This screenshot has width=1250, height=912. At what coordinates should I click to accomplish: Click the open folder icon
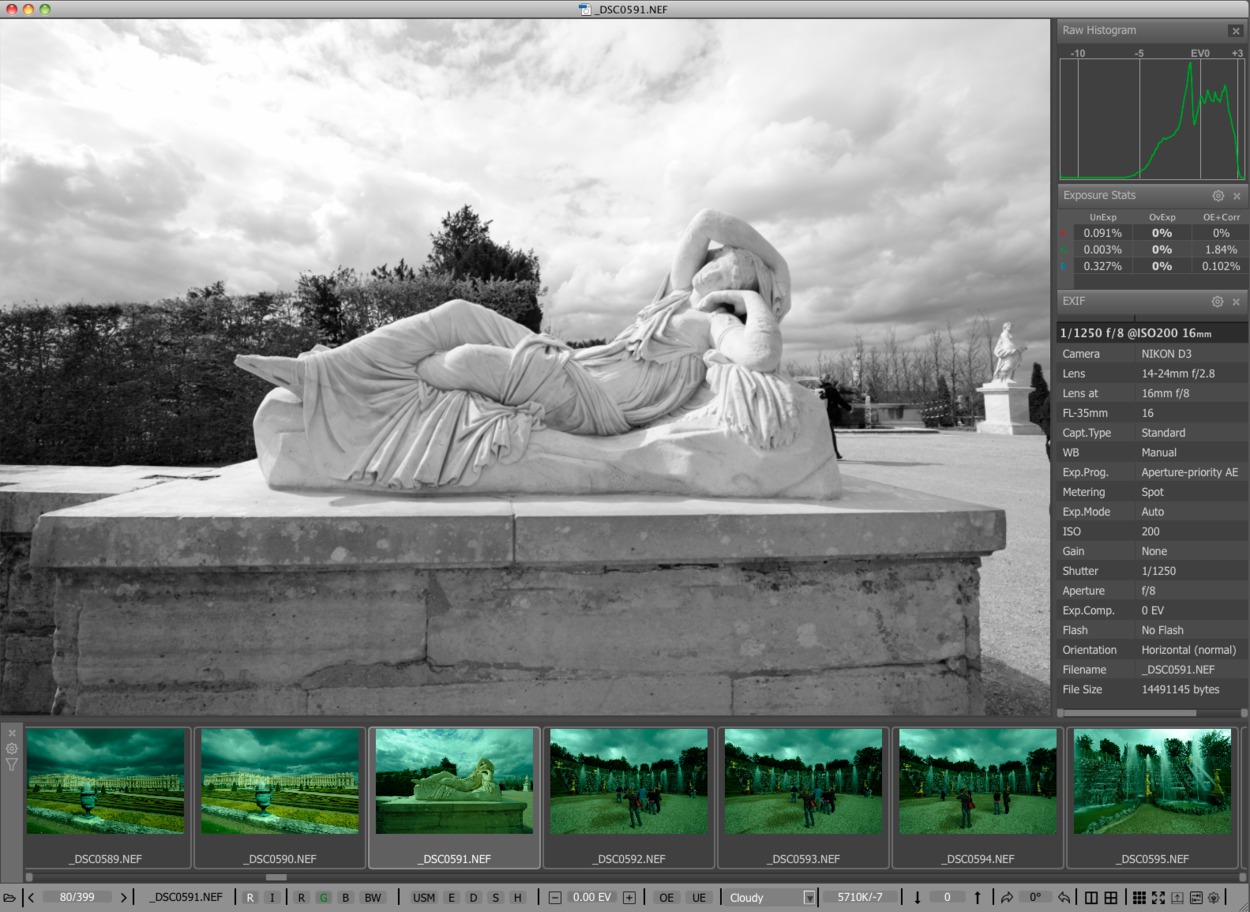coord(9,898)
